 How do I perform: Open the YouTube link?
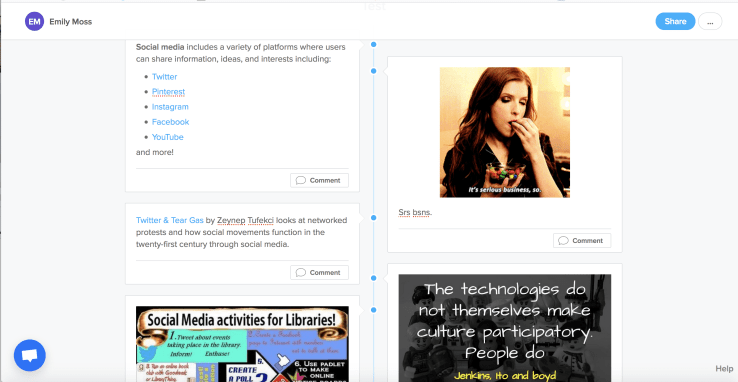168,137
